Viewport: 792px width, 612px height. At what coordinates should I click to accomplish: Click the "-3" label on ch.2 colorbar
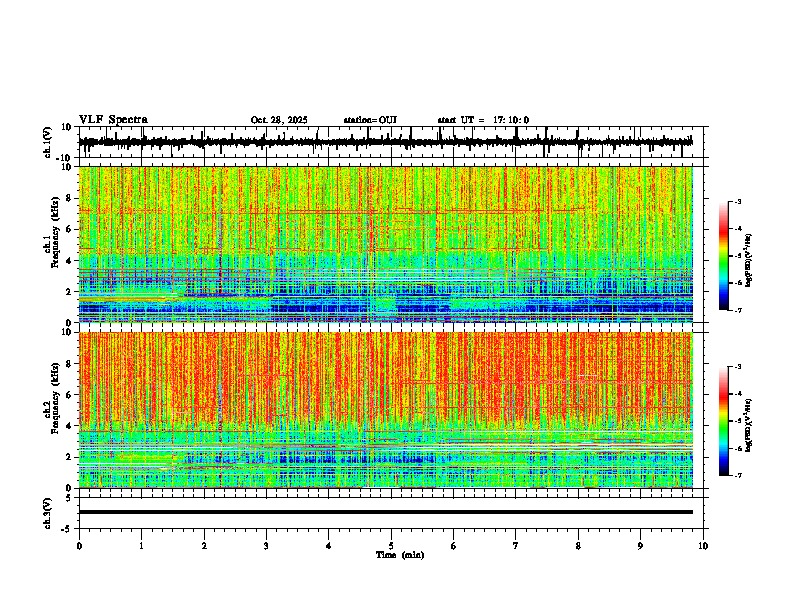pos(738,367)
